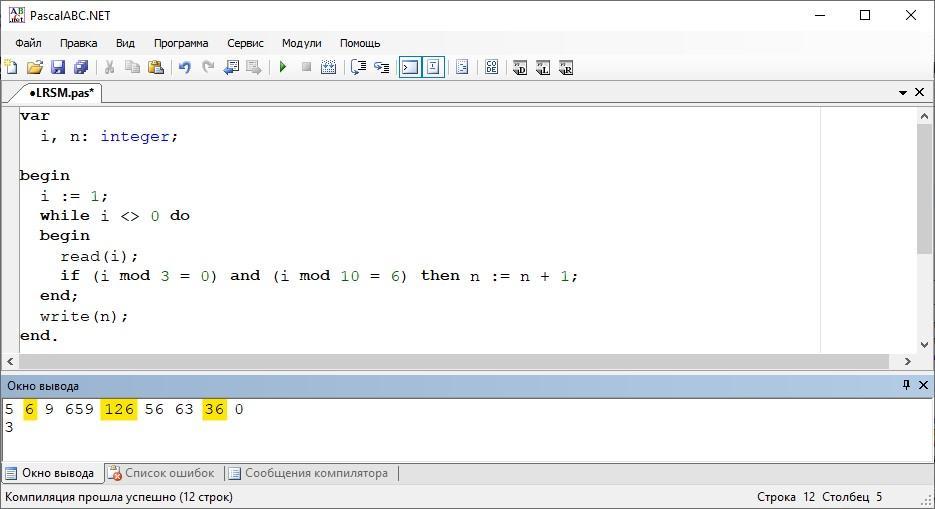Click the value 659 in output
The image size is (935, 509).
coord(79,409)
